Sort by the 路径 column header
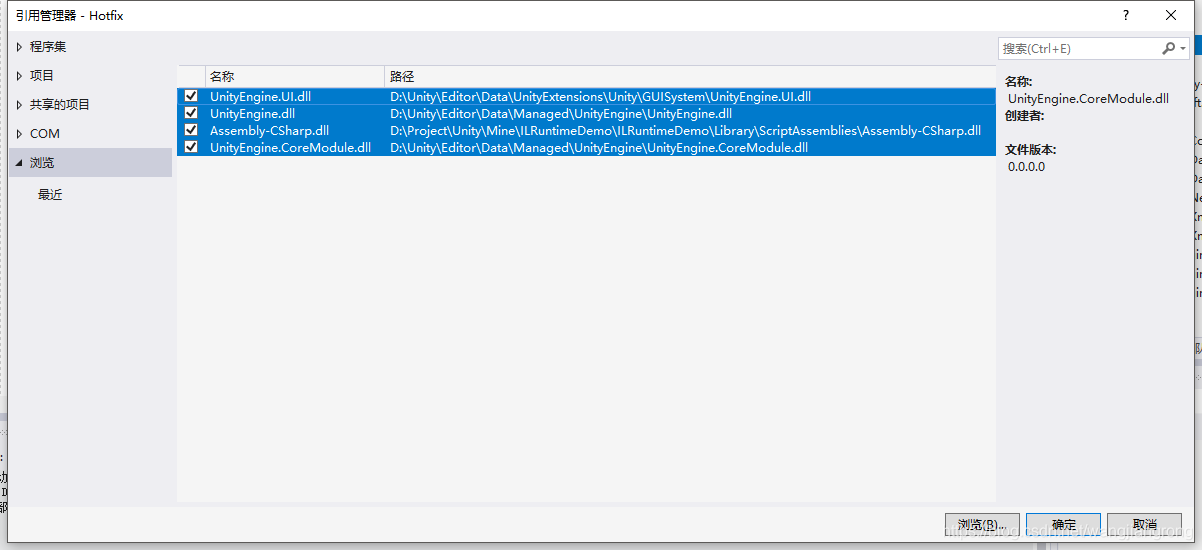The height and width of the screenshot is (550, 1202). click(x=690, y=76)
